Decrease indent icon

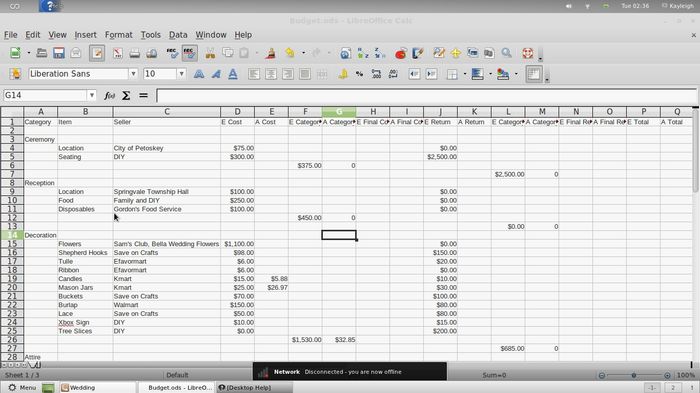[x=414, y=74]
